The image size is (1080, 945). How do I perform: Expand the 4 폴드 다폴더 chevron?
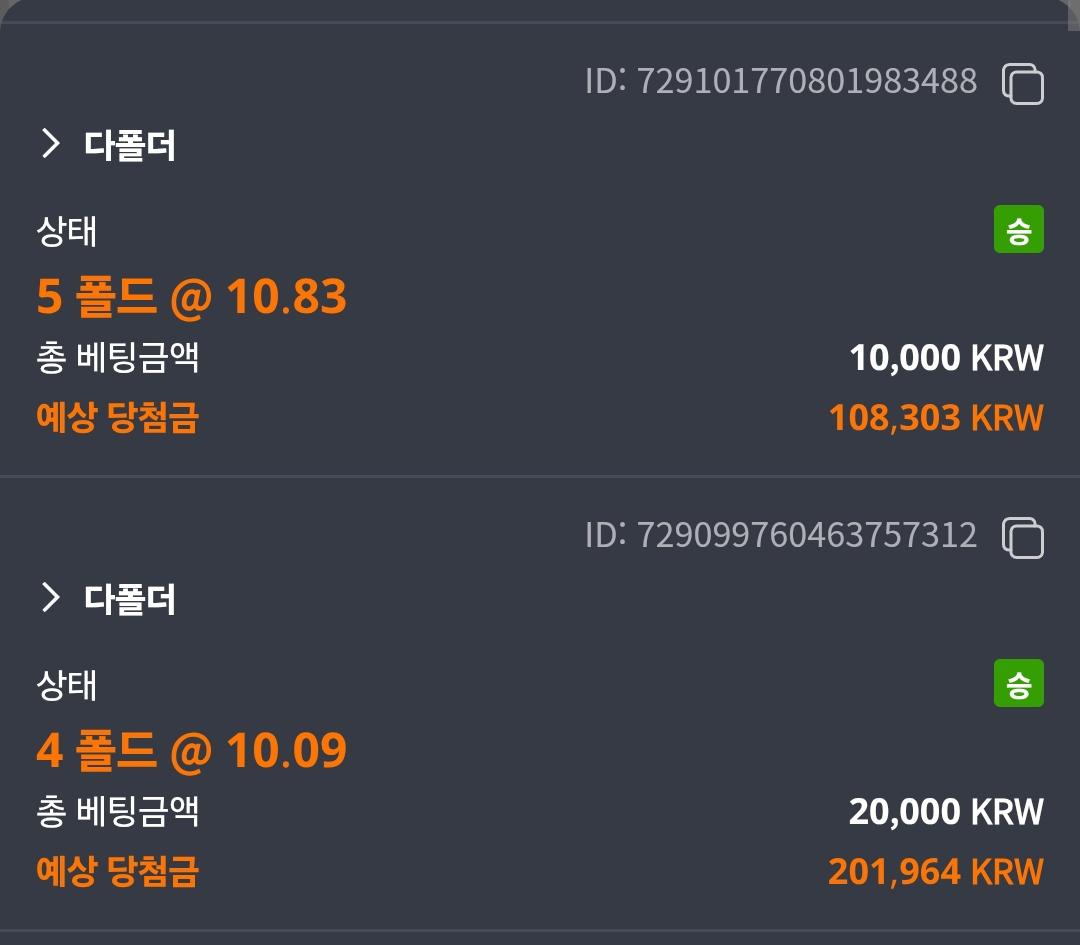[x=50, y=597]
